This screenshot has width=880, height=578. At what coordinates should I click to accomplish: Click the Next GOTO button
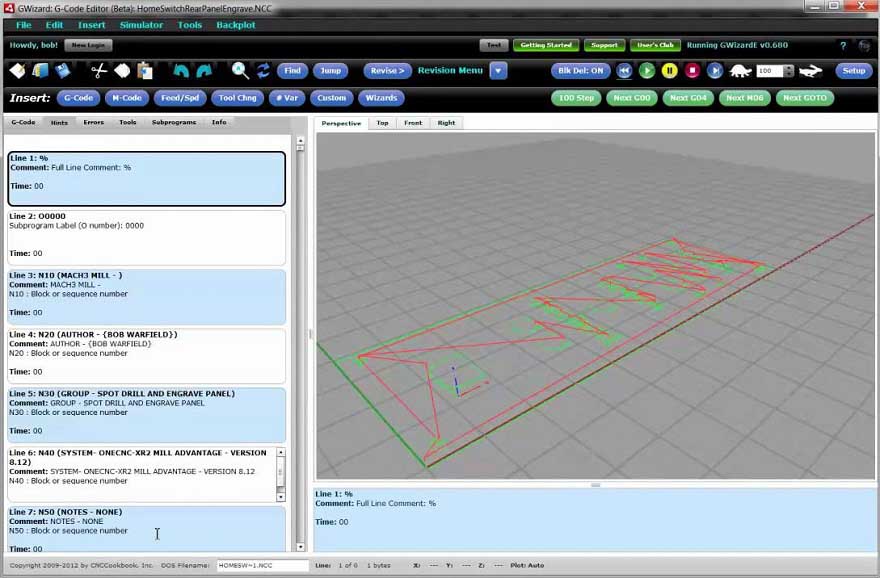(x=805, y=98)
